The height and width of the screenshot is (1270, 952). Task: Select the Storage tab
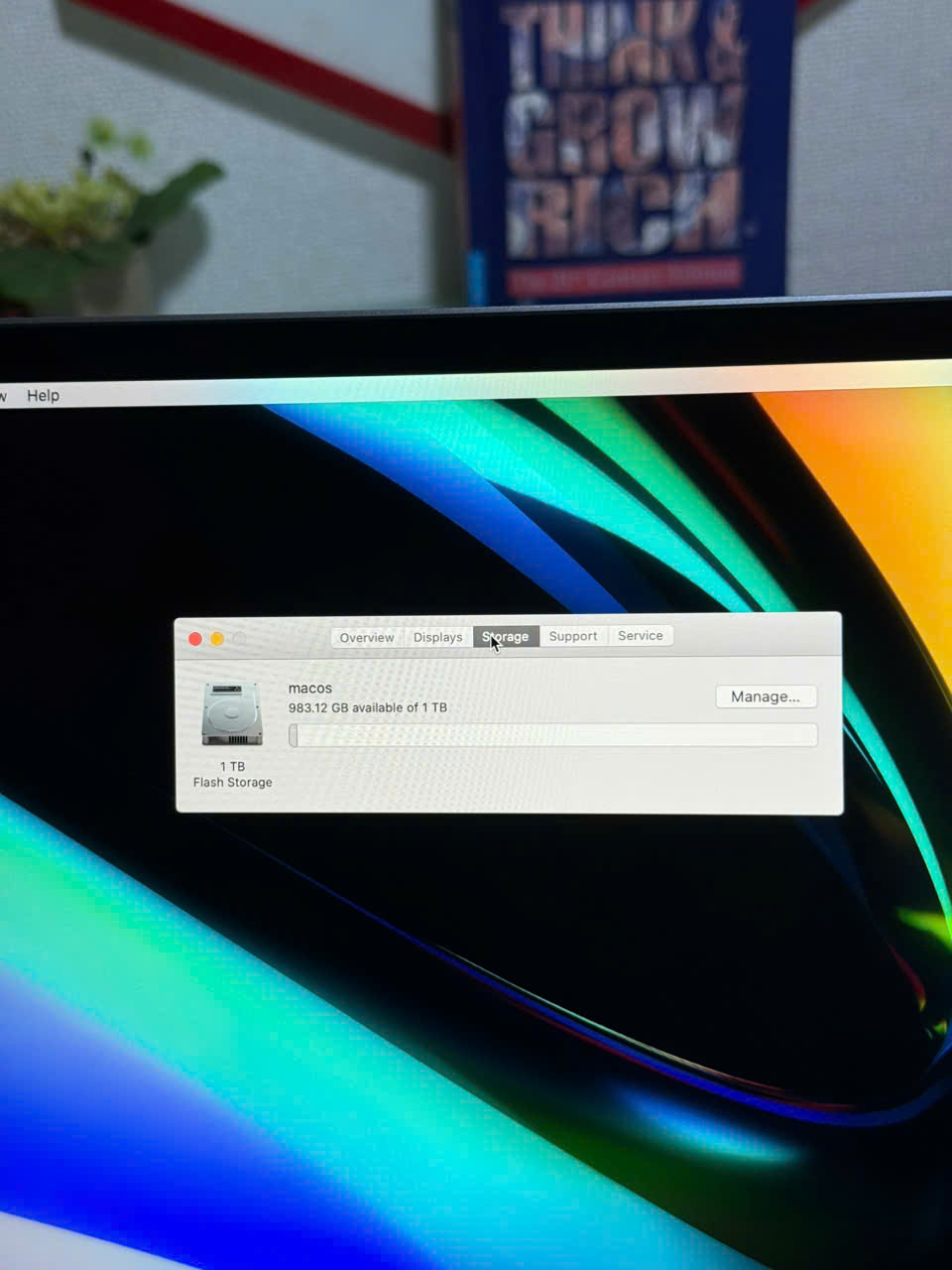tap(507, 636)
